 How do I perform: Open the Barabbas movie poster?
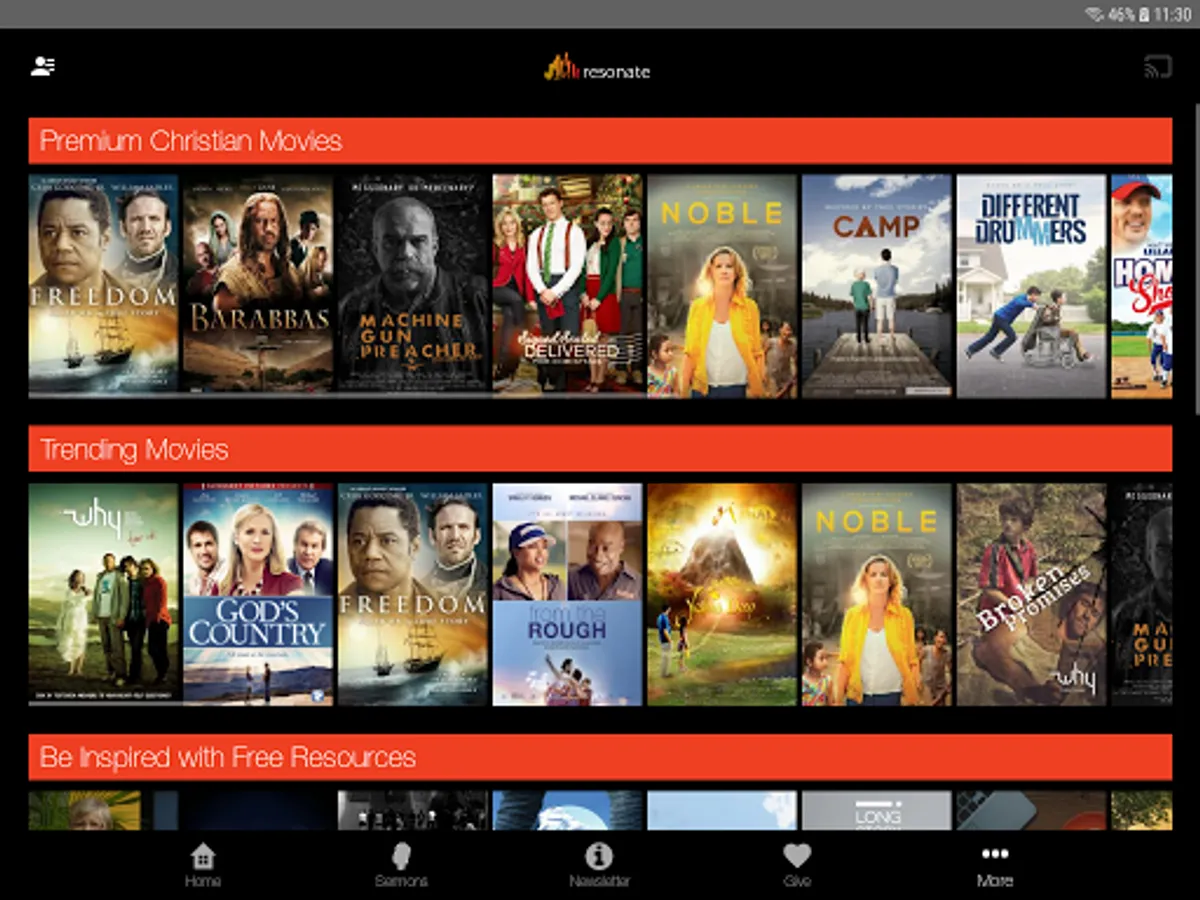pyautogui.click(x=258, y=286)
